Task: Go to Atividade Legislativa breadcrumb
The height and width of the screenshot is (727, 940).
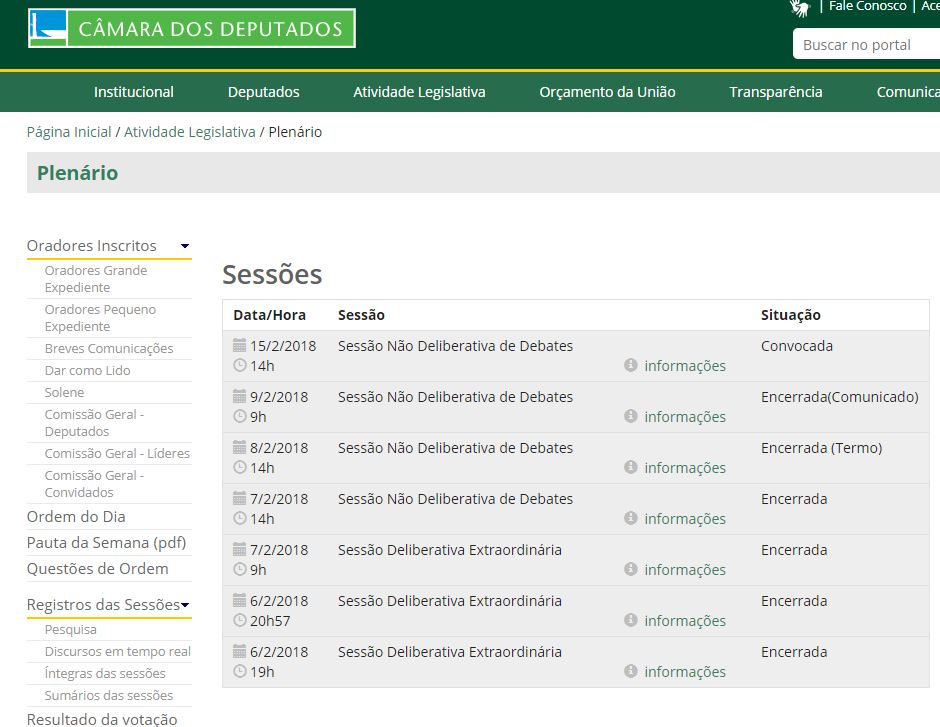Action: (189, 132)
